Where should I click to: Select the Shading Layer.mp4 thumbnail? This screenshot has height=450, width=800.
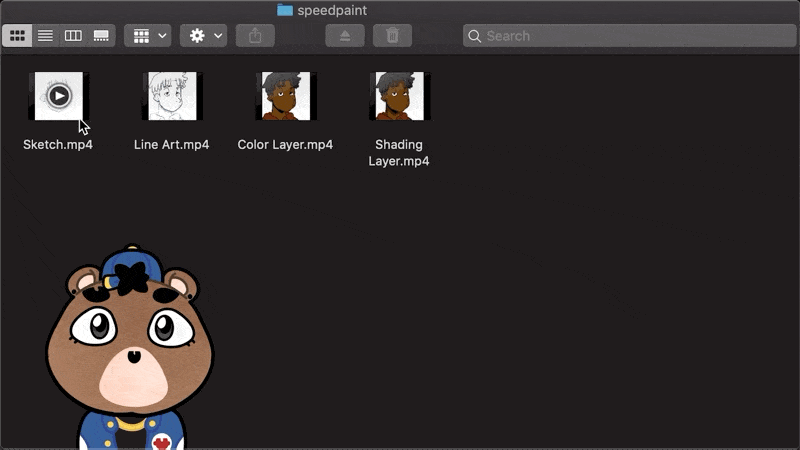click(399, 96)
